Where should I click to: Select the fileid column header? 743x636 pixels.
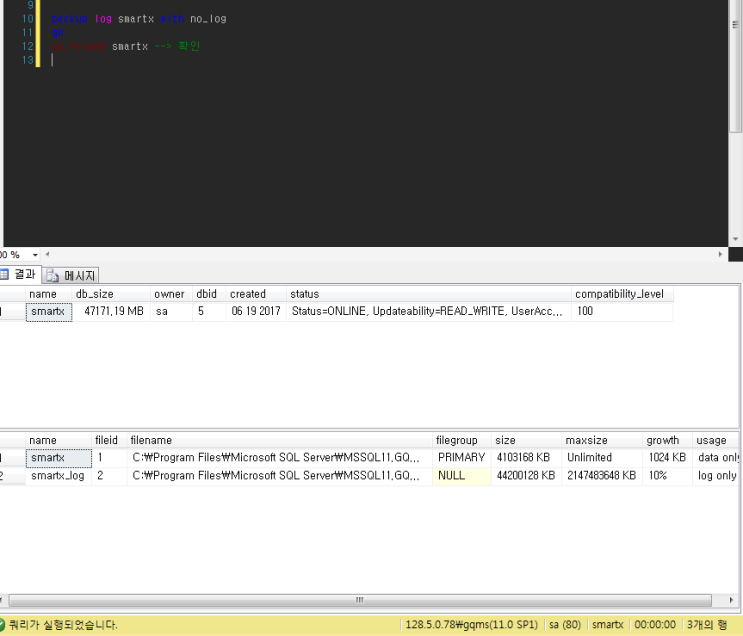109,440
